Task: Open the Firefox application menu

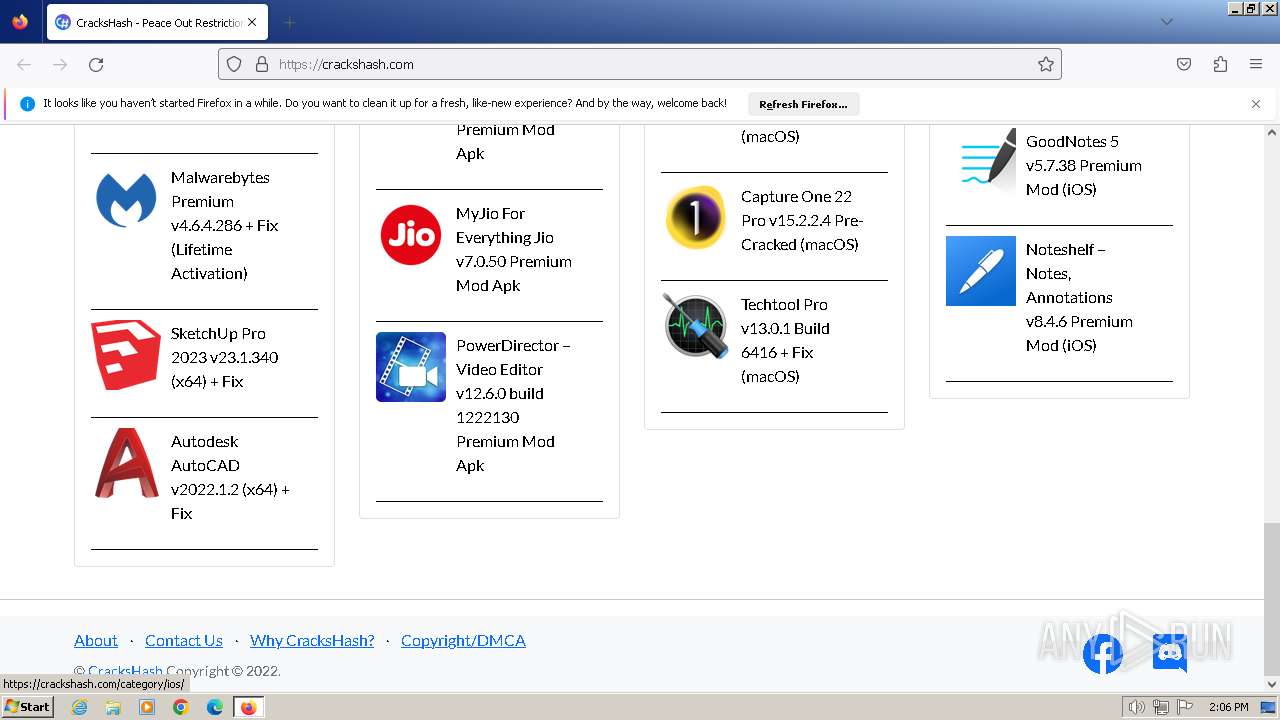Action: (x=1256, y=64)
